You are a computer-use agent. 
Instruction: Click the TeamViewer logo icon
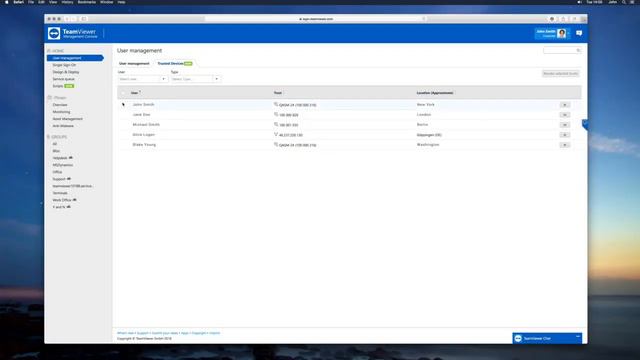(54, 33)
